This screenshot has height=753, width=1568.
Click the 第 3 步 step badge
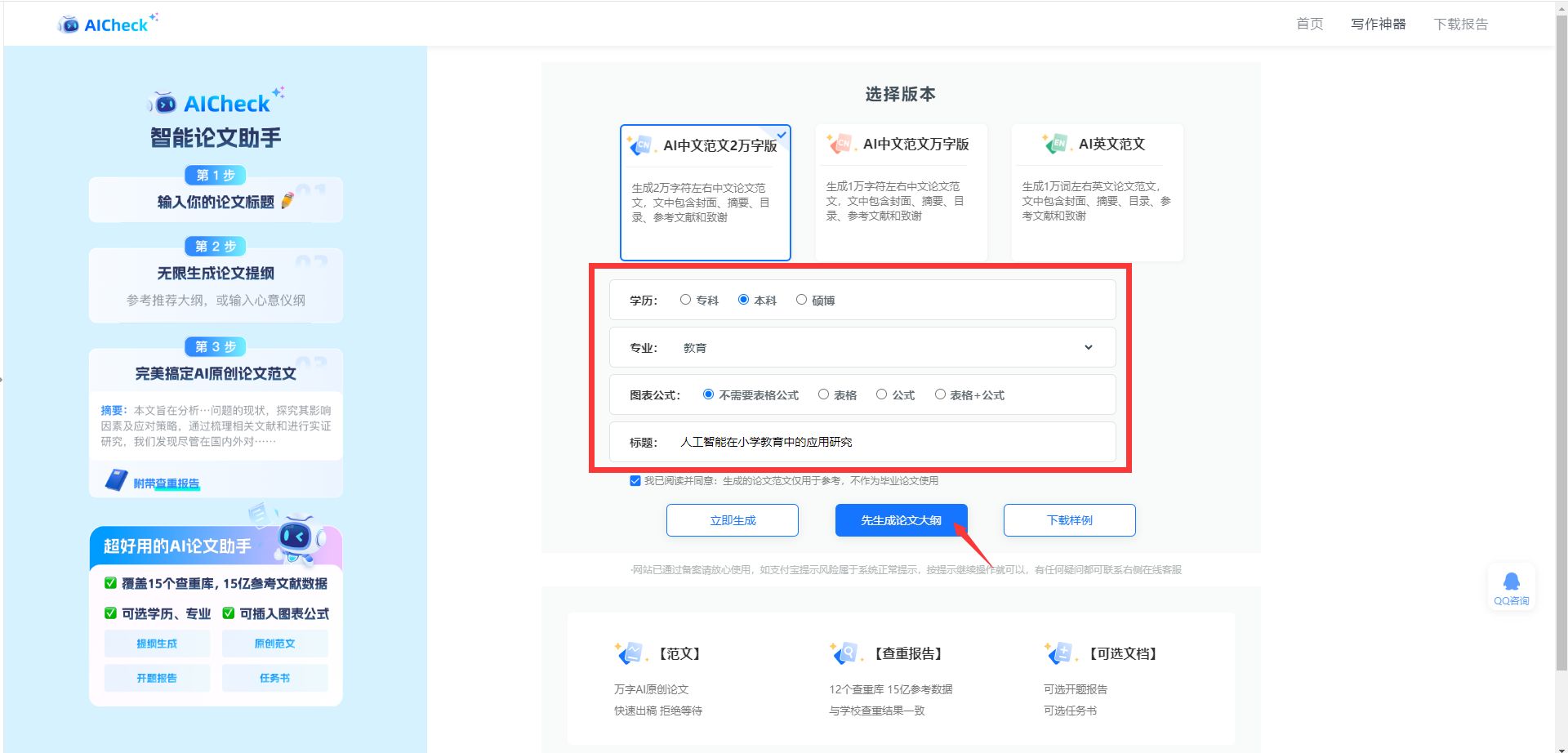pos(216,346)
